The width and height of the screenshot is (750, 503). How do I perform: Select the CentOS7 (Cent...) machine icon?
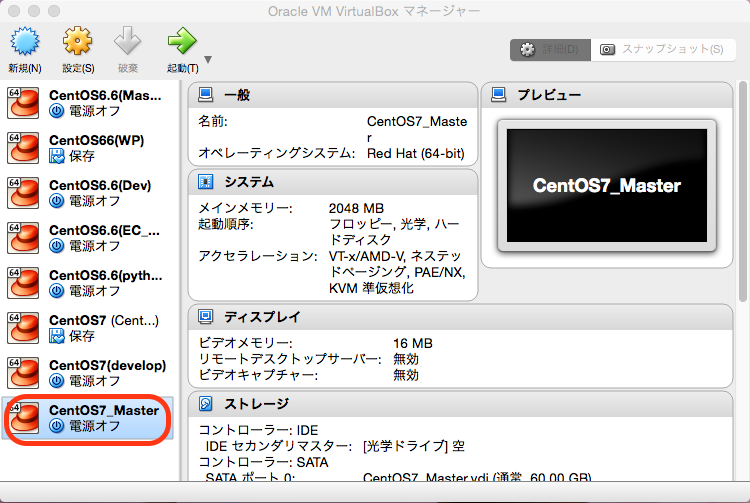coord(23,328)
